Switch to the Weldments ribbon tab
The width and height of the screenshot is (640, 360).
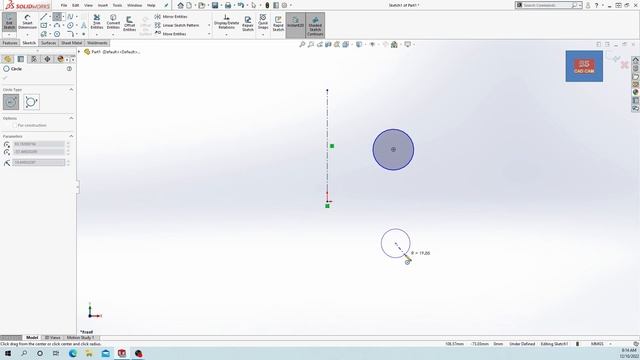(97, 43)
